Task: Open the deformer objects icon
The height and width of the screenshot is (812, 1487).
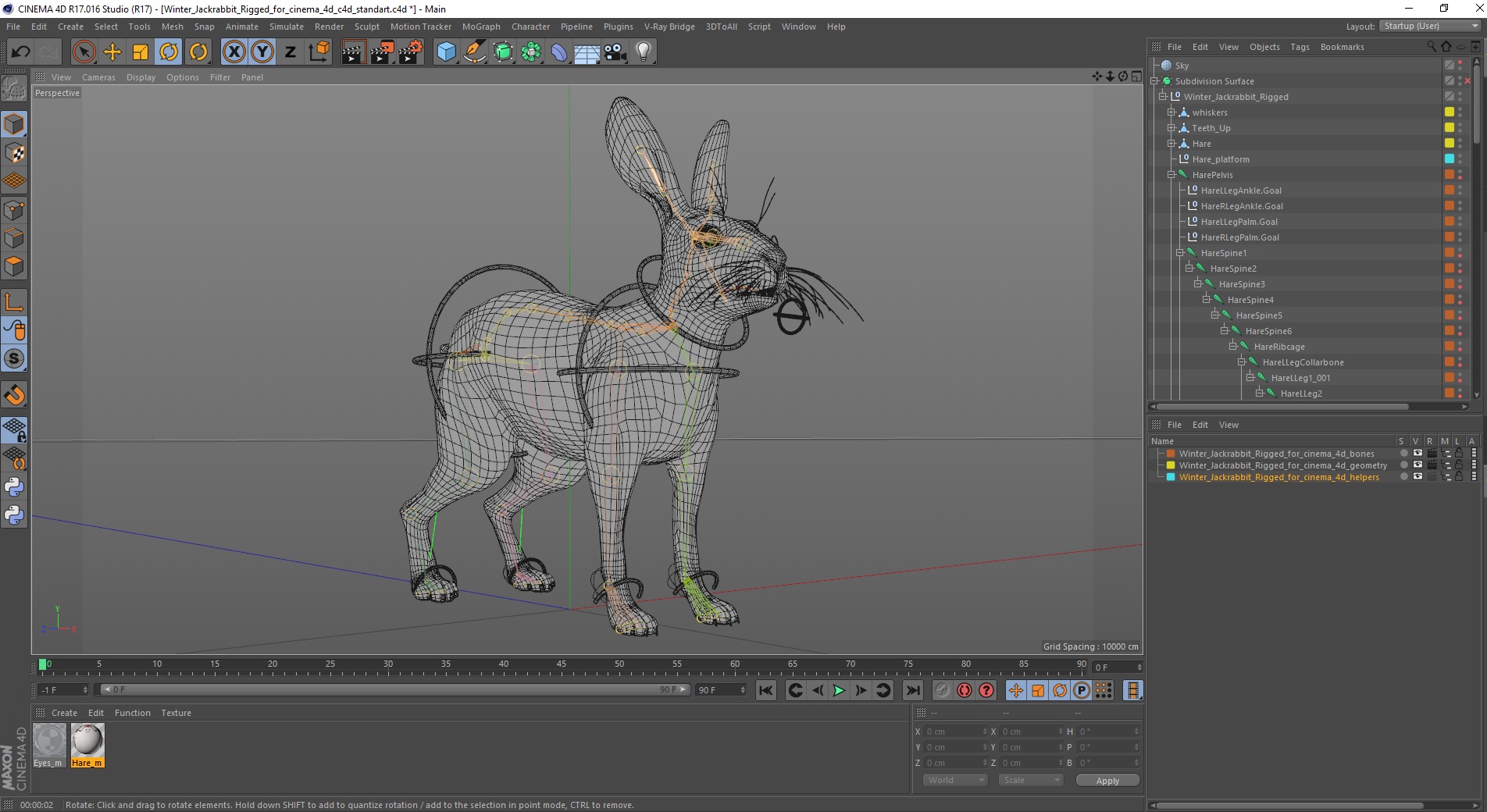Action: [x=559, y=52]
